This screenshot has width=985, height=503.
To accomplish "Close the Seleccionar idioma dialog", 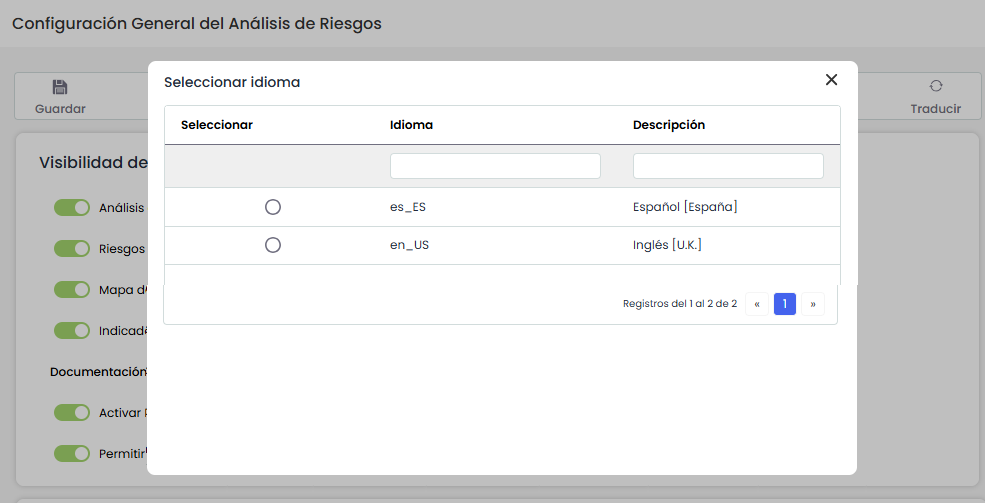I will (831, 80).
